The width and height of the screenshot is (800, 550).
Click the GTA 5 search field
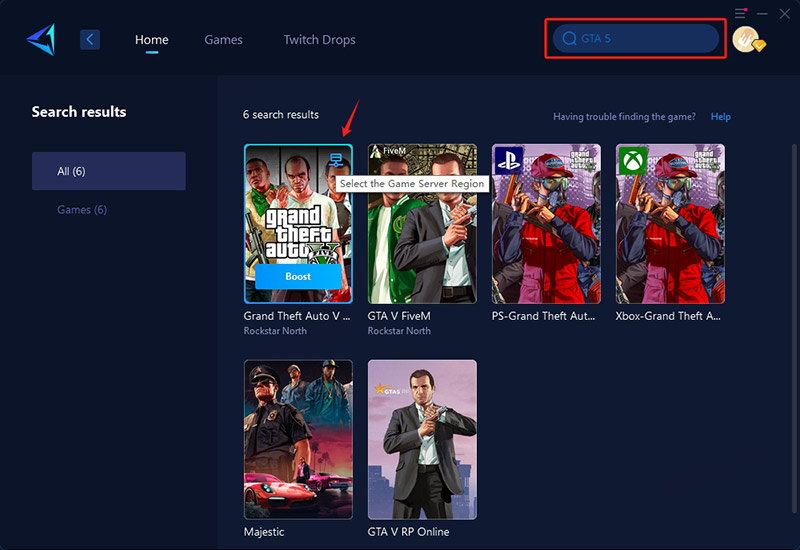point(636,38)
